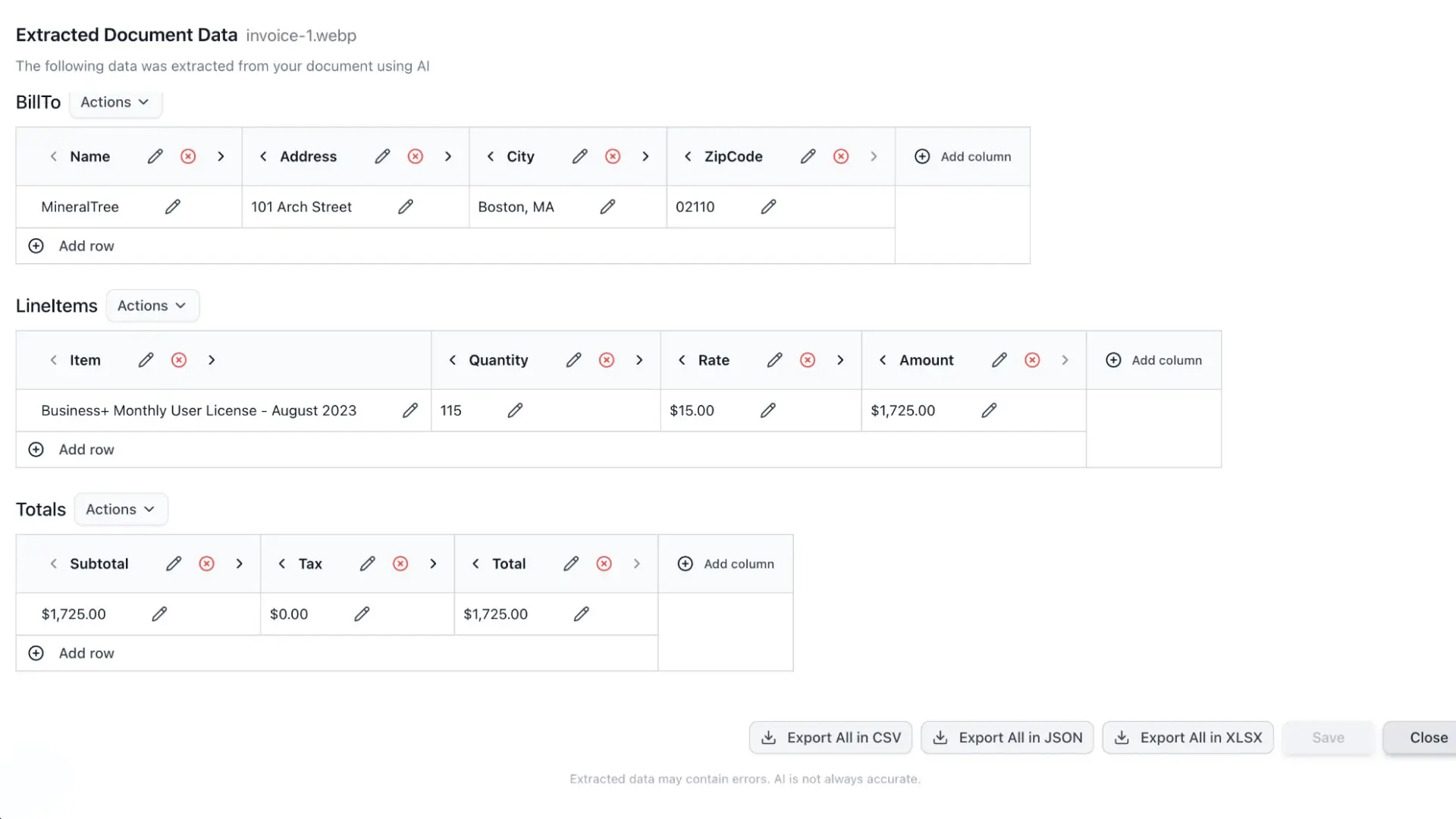Edit the quantity 115 cell

[515, 410]
